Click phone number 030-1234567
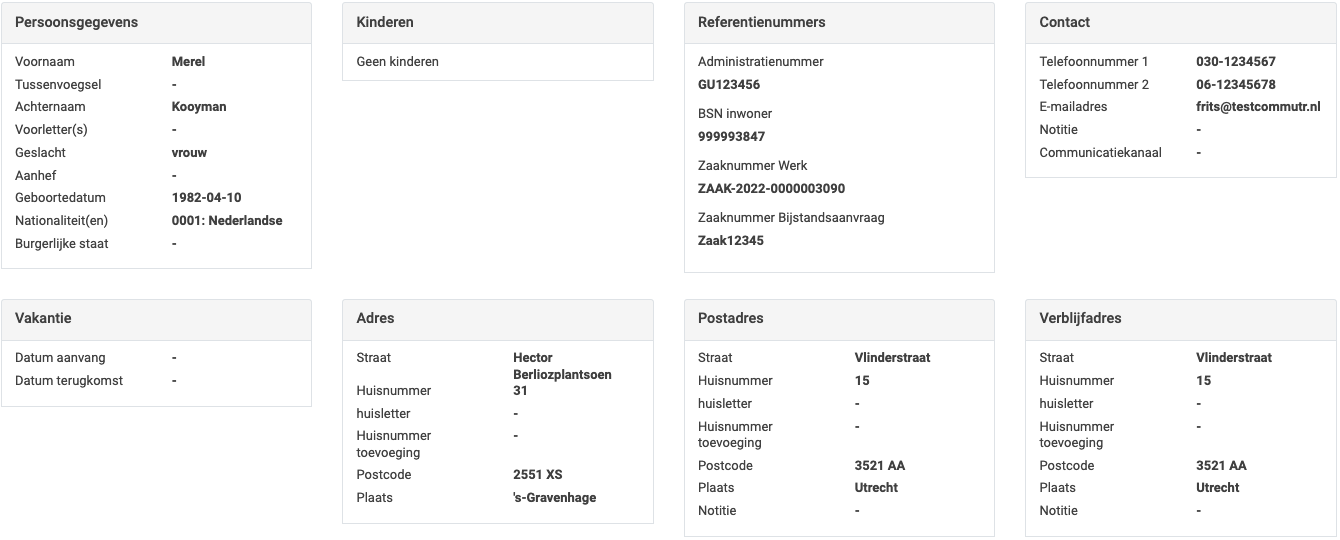The width and height of the screenshot is (1340, 540). [x=1235, y=62]
